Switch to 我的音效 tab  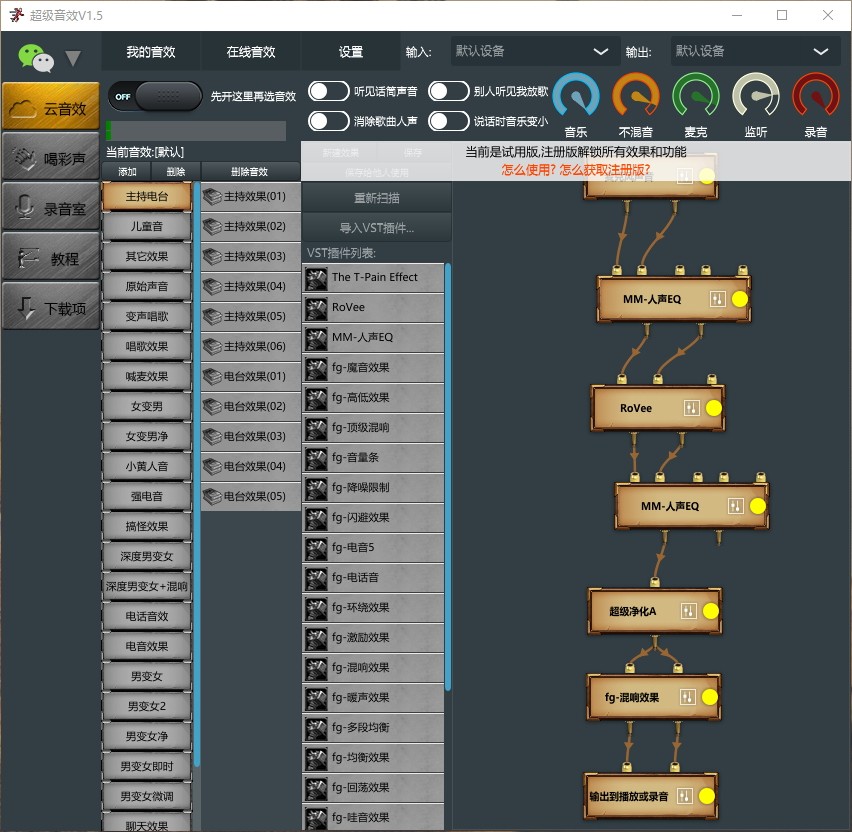click(x=151, y=52)
